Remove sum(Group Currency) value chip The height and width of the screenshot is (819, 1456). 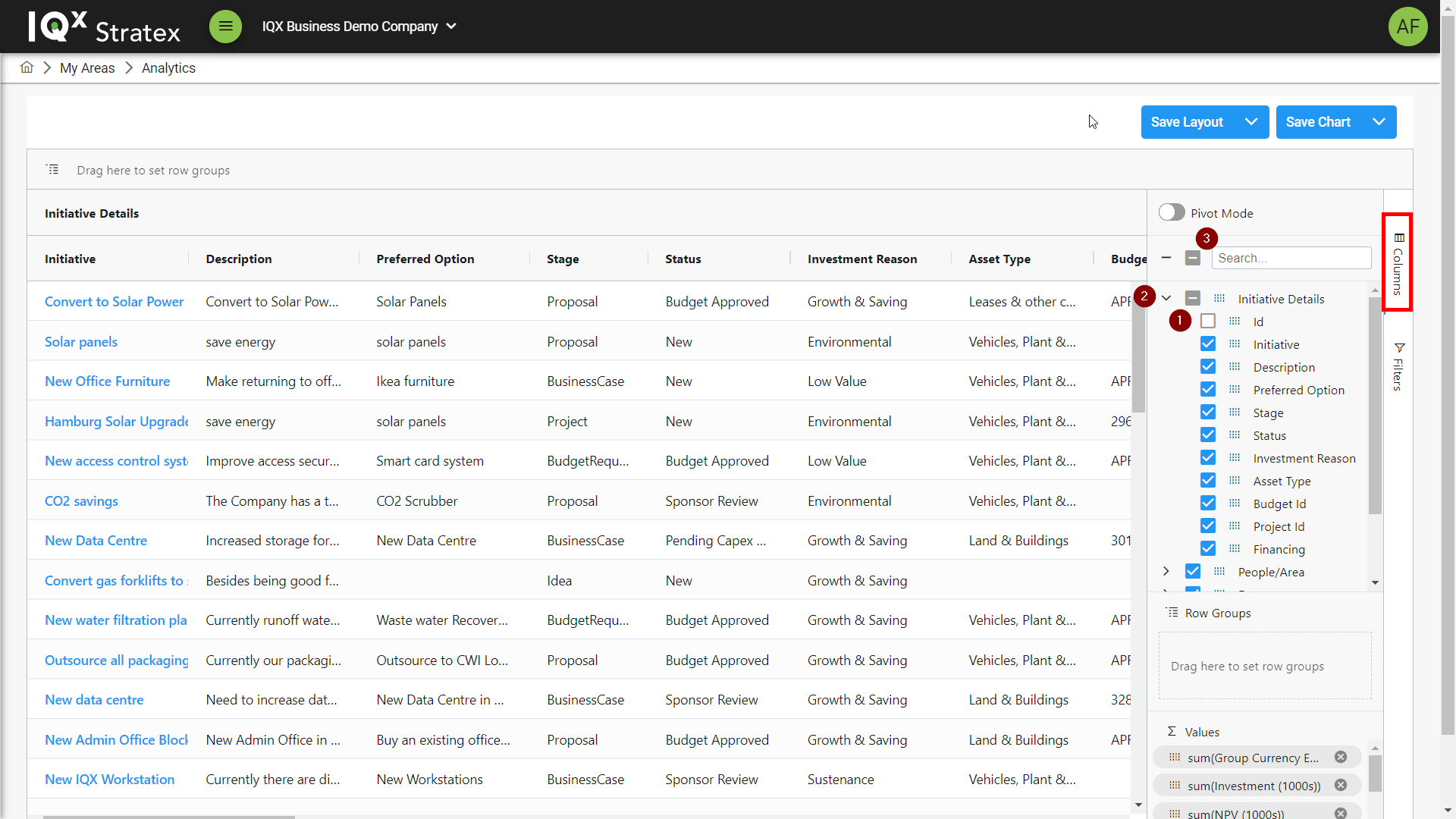click(x=1341, y=757)
